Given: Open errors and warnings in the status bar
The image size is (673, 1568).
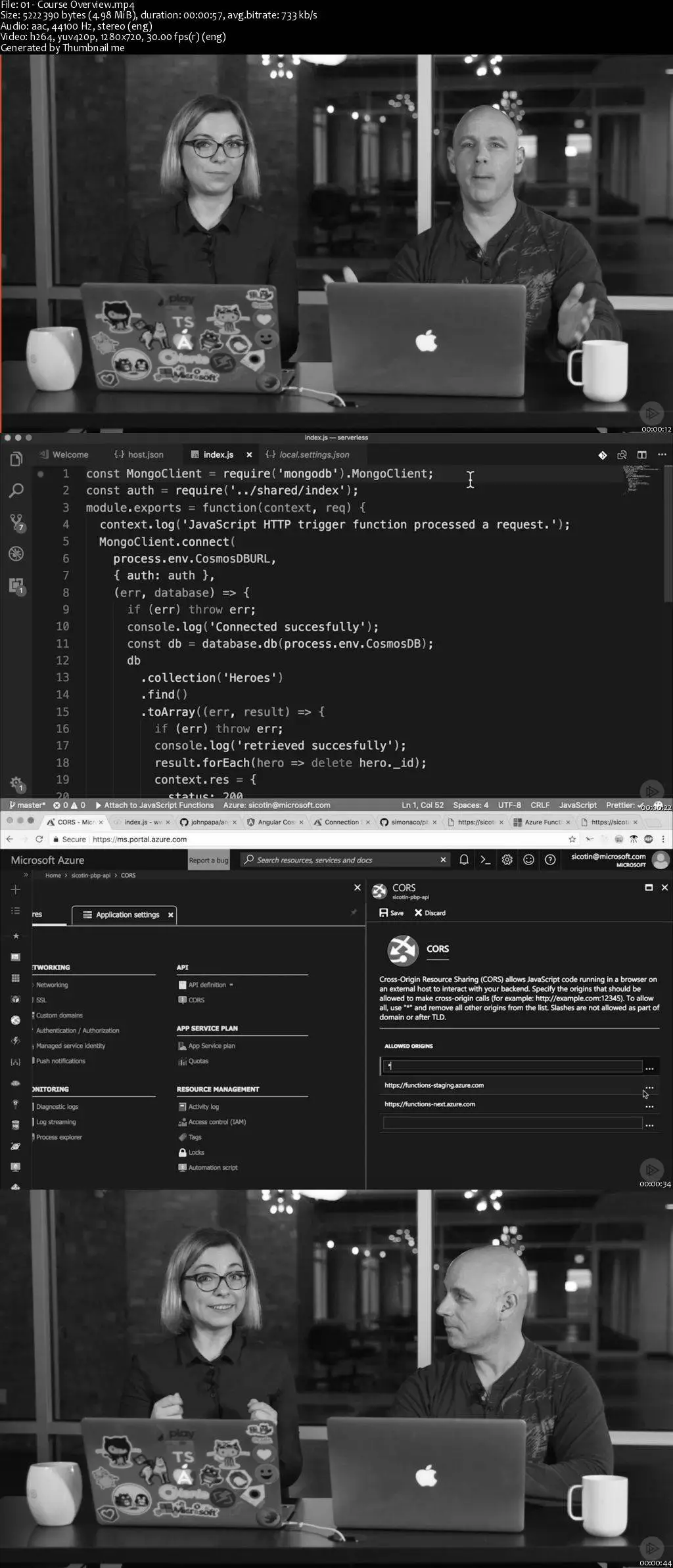Looking at the screenshot, I should click(69, 805).
